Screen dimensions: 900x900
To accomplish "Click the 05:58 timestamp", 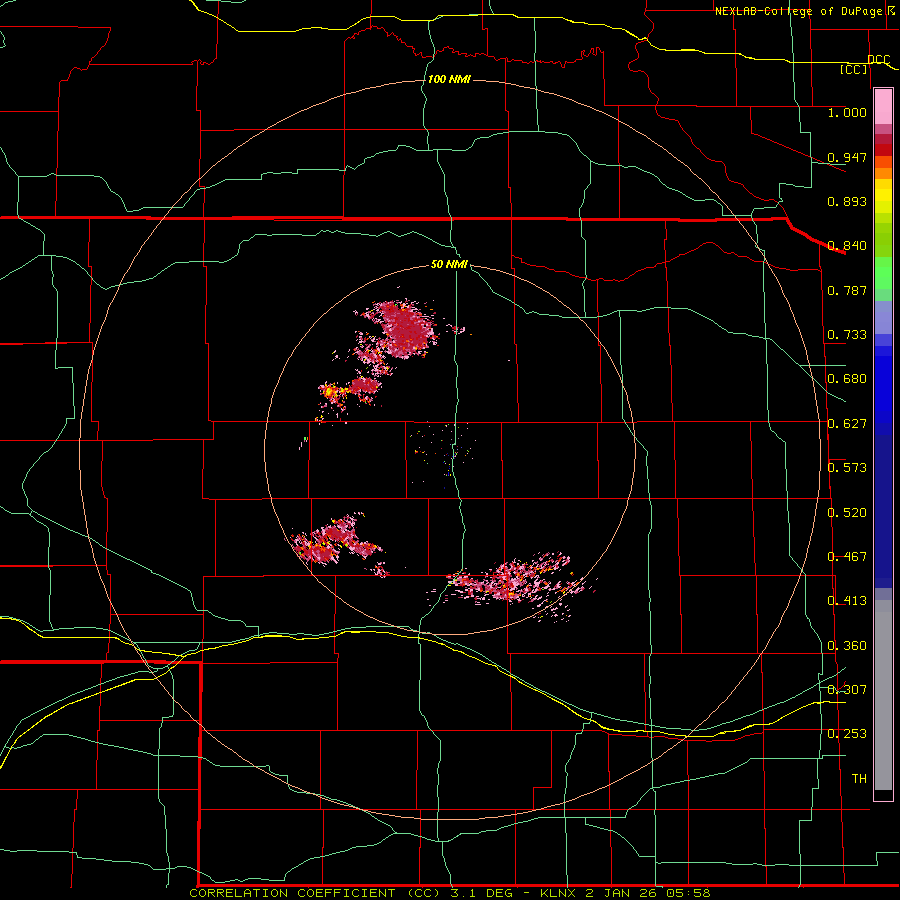I will [688, 893].
